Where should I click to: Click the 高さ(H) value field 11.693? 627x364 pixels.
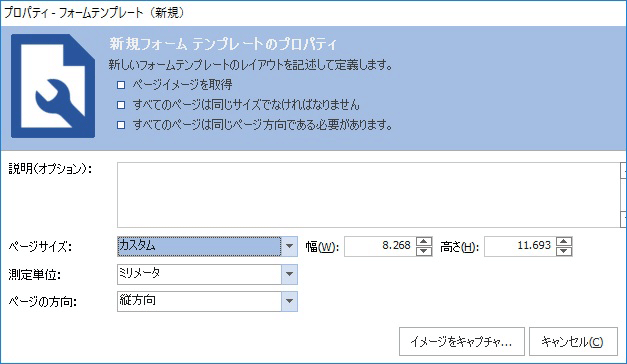coord(520,246)
